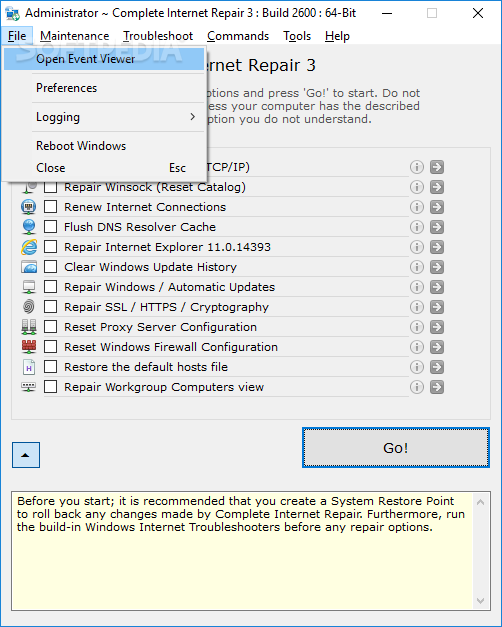Viewport: 502px width, 627px height.
Task: Run arrow icon for Renew Internet Connections
Action: pyautogui.click(x=437, y=207)
